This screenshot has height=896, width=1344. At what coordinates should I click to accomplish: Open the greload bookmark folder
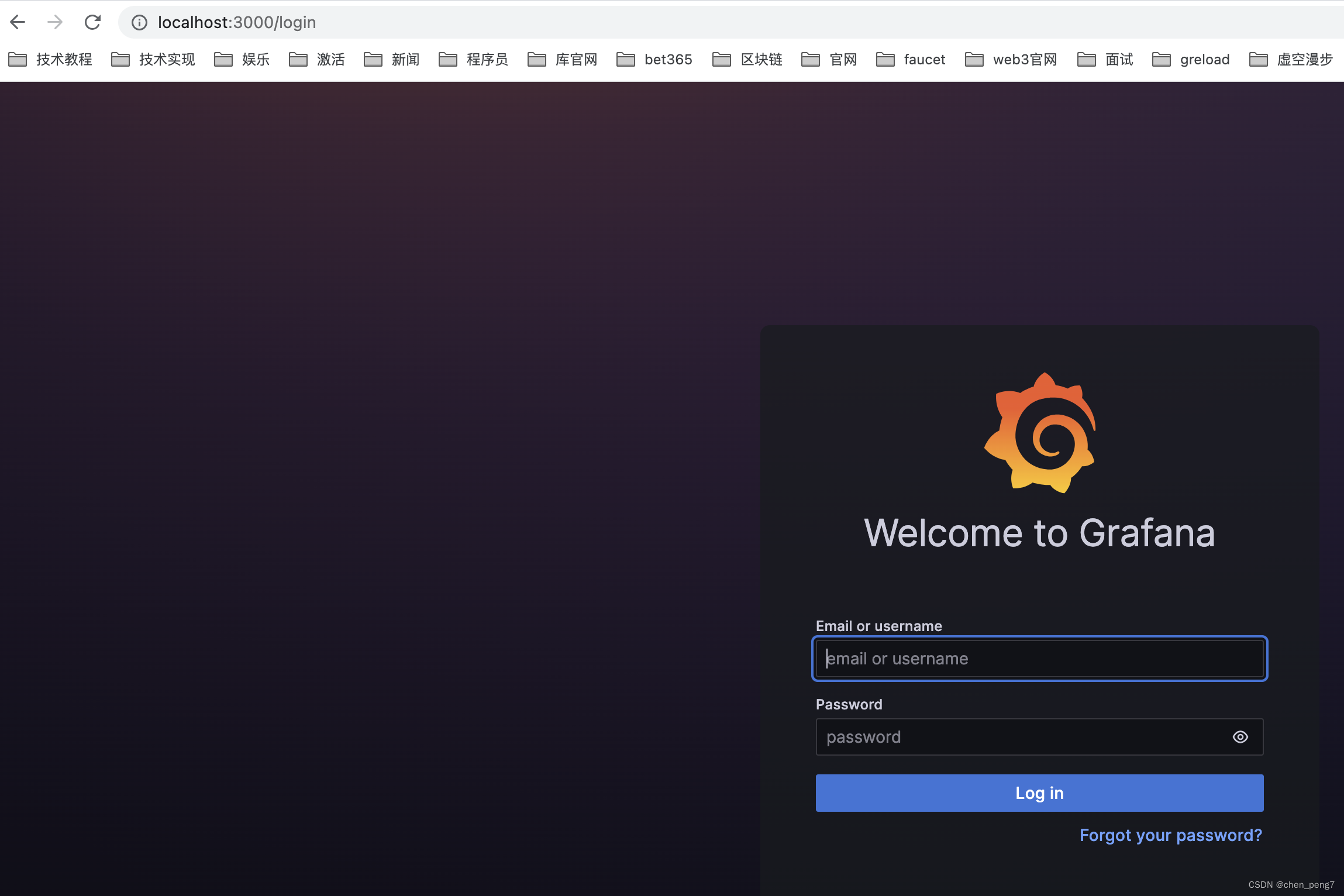[1191, 60]
